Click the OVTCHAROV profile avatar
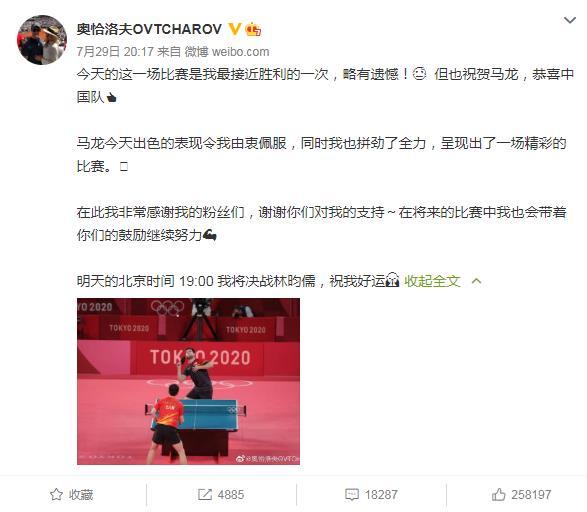Screen dimensions: 587x512 42,40
